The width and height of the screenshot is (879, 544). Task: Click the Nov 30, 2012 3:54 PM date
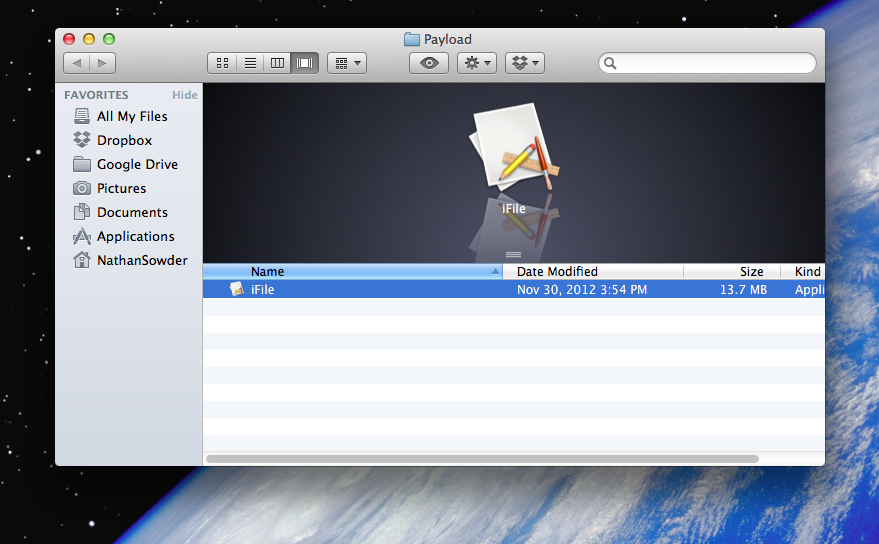point(582,290)
